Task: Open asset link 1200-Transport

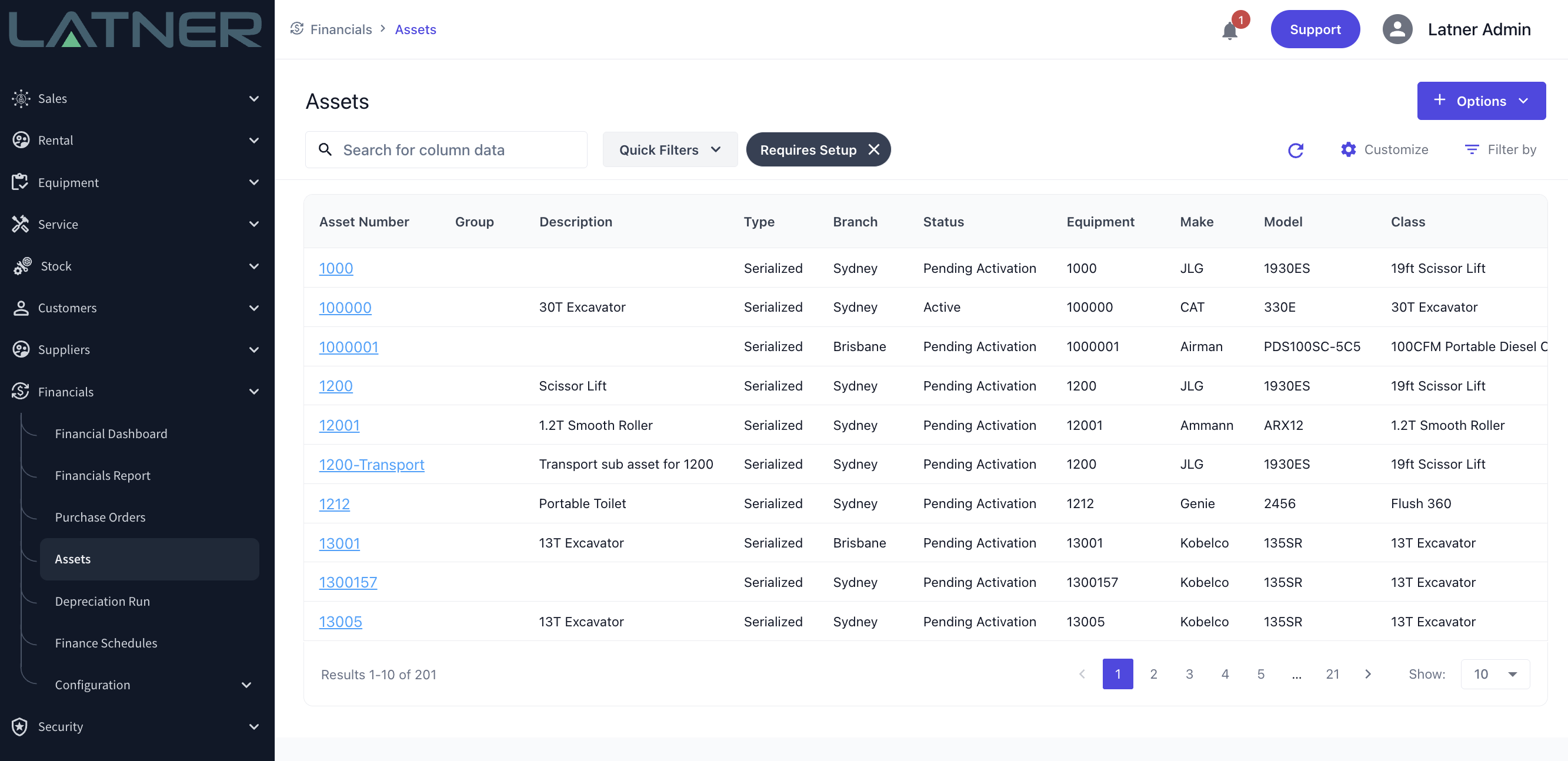Action: click(x=371, y=465)
